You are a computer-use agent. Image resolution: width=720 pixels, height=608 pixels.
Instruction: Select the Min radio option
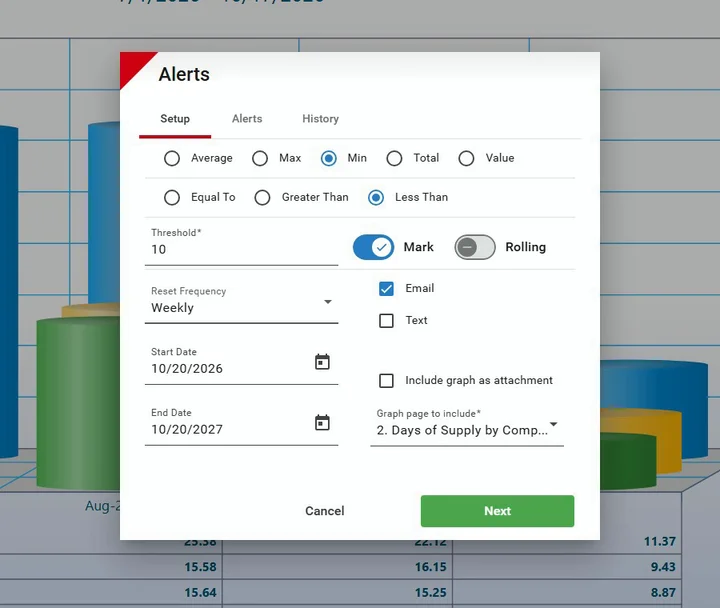[x=329, y=158]
